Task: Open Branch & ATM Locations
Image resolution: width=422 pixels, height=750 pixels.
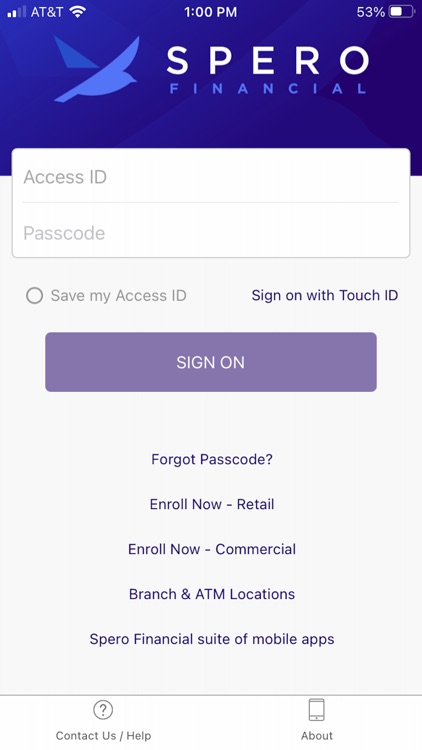Action: [x=212, y=594]
